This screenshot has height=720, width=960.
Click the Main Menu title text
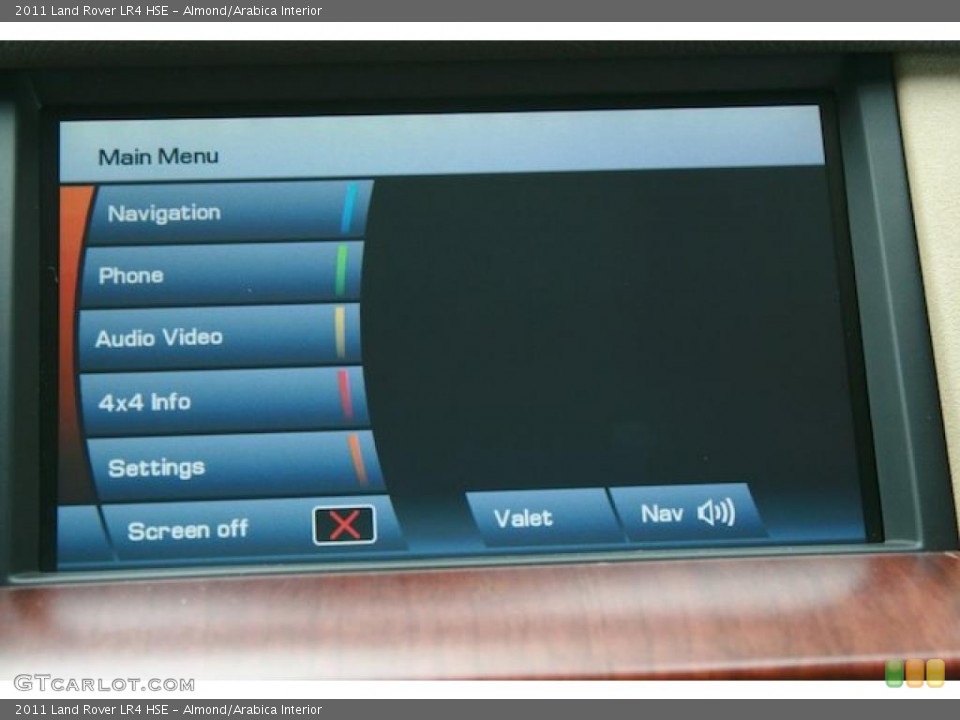point(158,157)
